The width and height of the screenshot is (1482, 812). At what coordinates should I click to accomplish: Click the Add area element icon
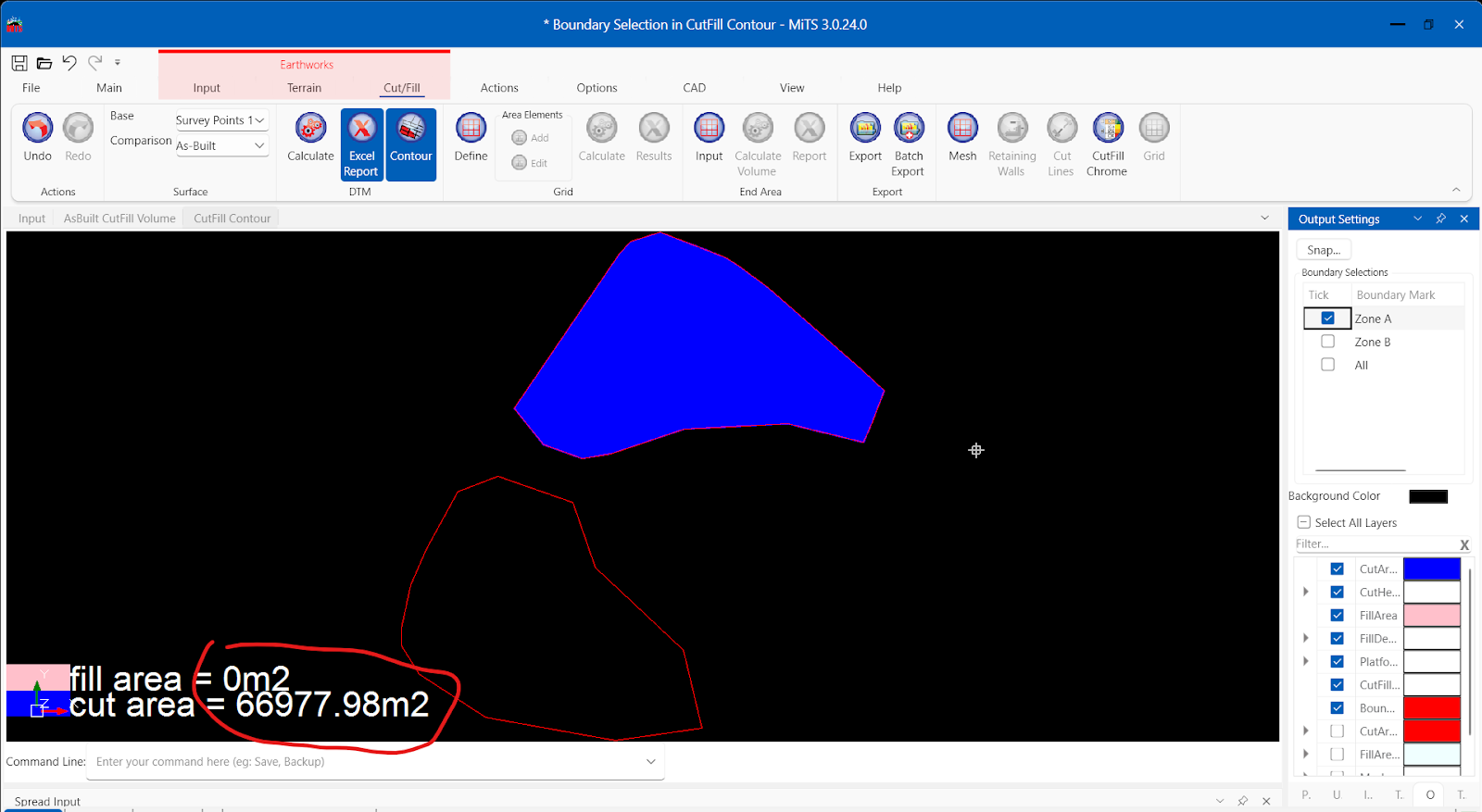[519, 138]
